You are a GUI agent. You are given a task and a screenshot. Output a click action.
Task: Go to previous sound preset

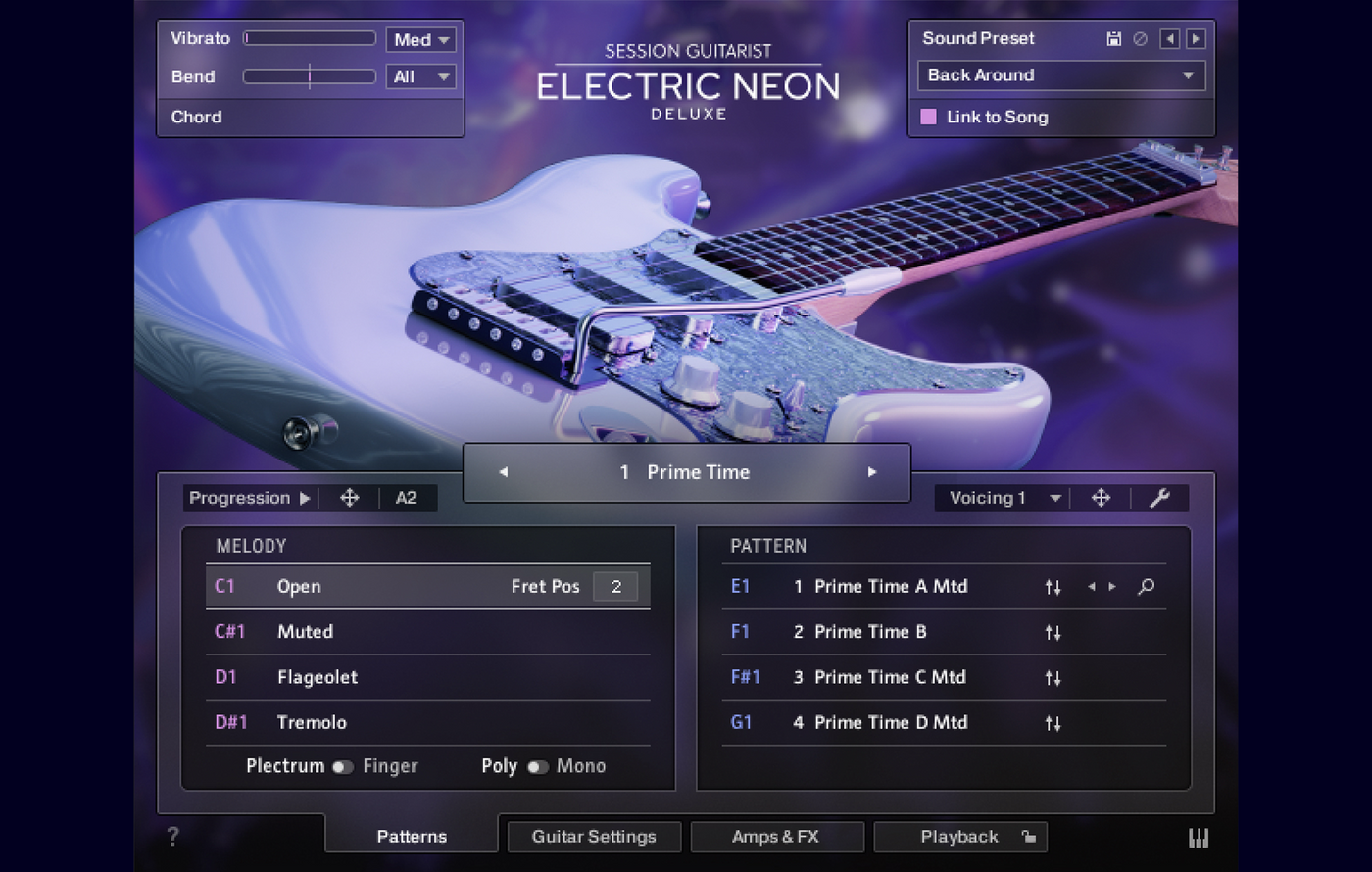click(1169, 39)
